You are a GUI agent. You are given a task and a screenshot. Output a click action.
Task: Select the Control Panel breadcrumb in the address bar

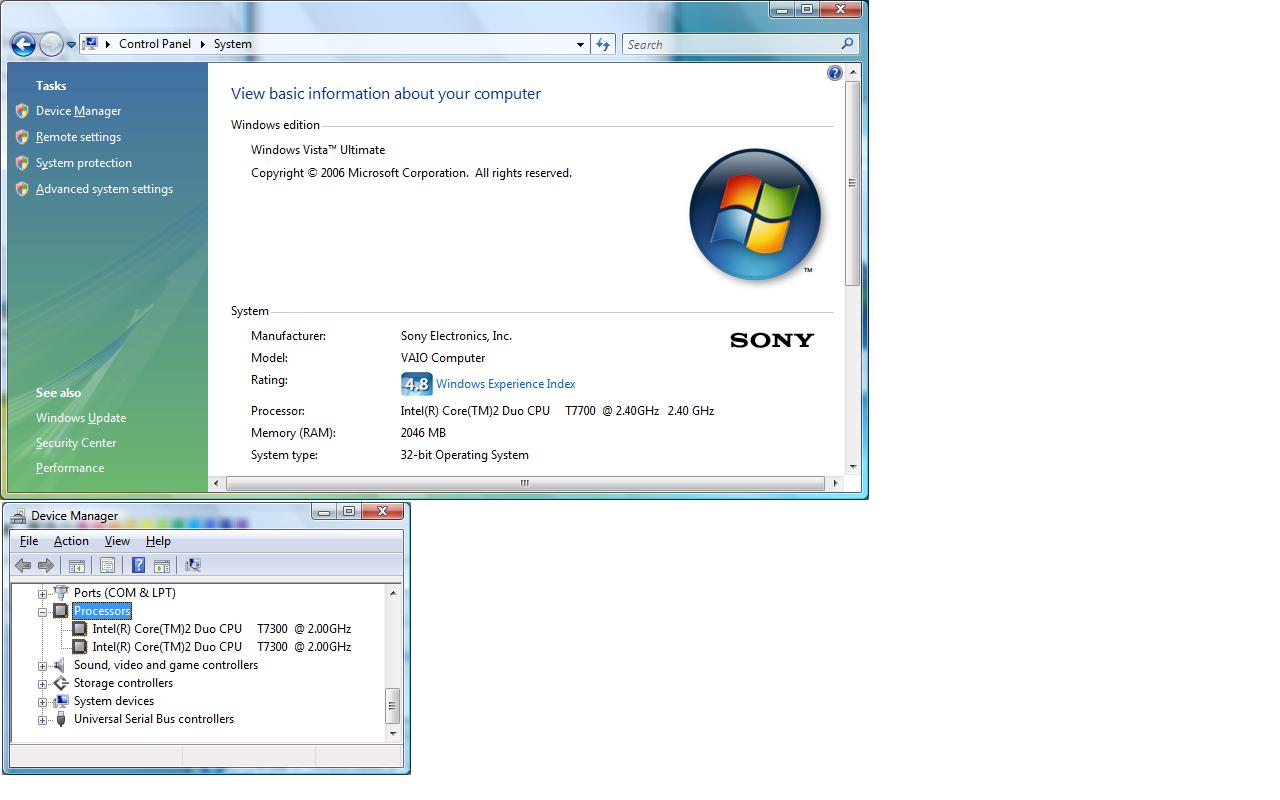[155, 44]
